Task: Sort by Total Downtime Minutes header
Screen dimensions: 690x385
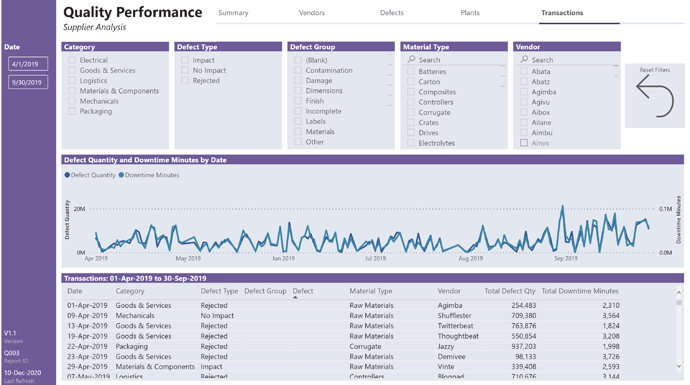Action: click(580, 291)
